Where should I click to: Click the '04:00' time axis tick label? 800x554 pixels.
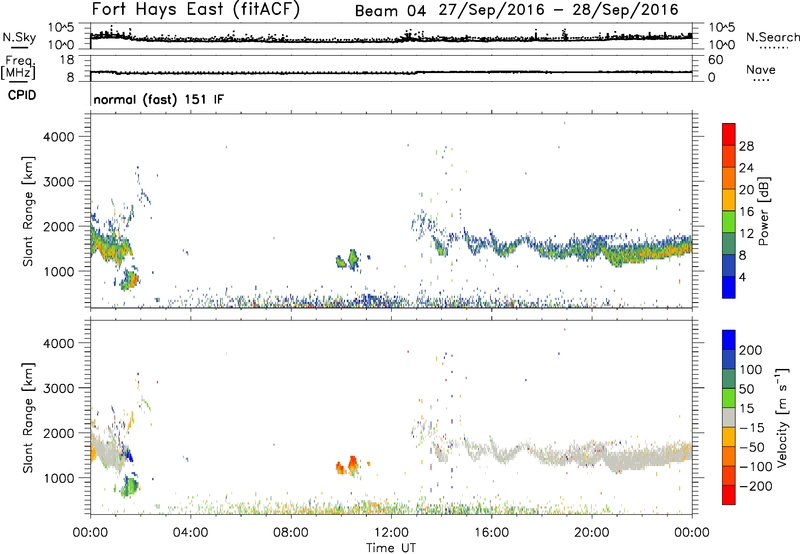190,533
